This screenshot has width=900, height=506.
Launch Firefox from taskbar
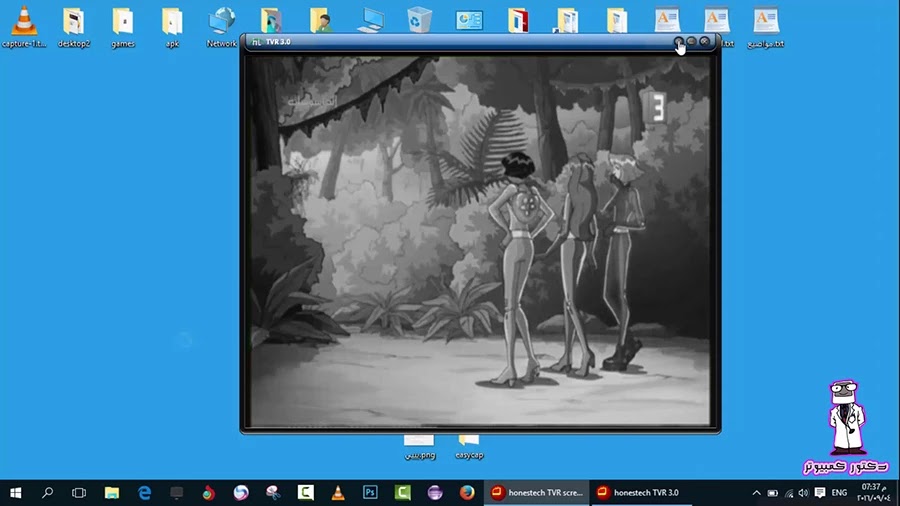tap(467, 493)
